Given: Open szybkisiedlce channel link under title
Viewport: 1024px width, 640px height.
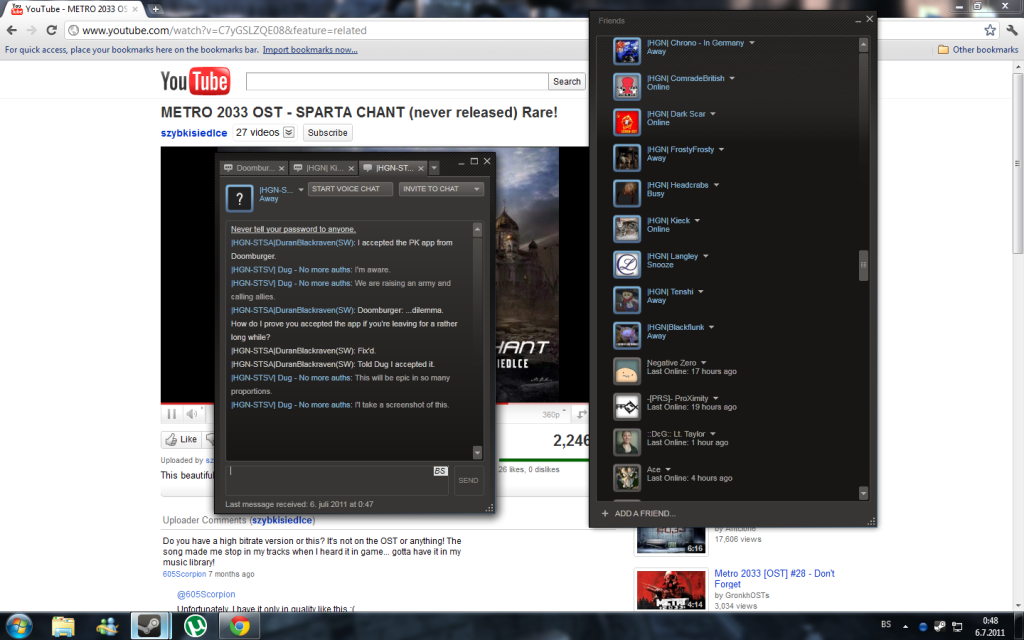Looking at the screenshot, I should [x=194, y=133].
